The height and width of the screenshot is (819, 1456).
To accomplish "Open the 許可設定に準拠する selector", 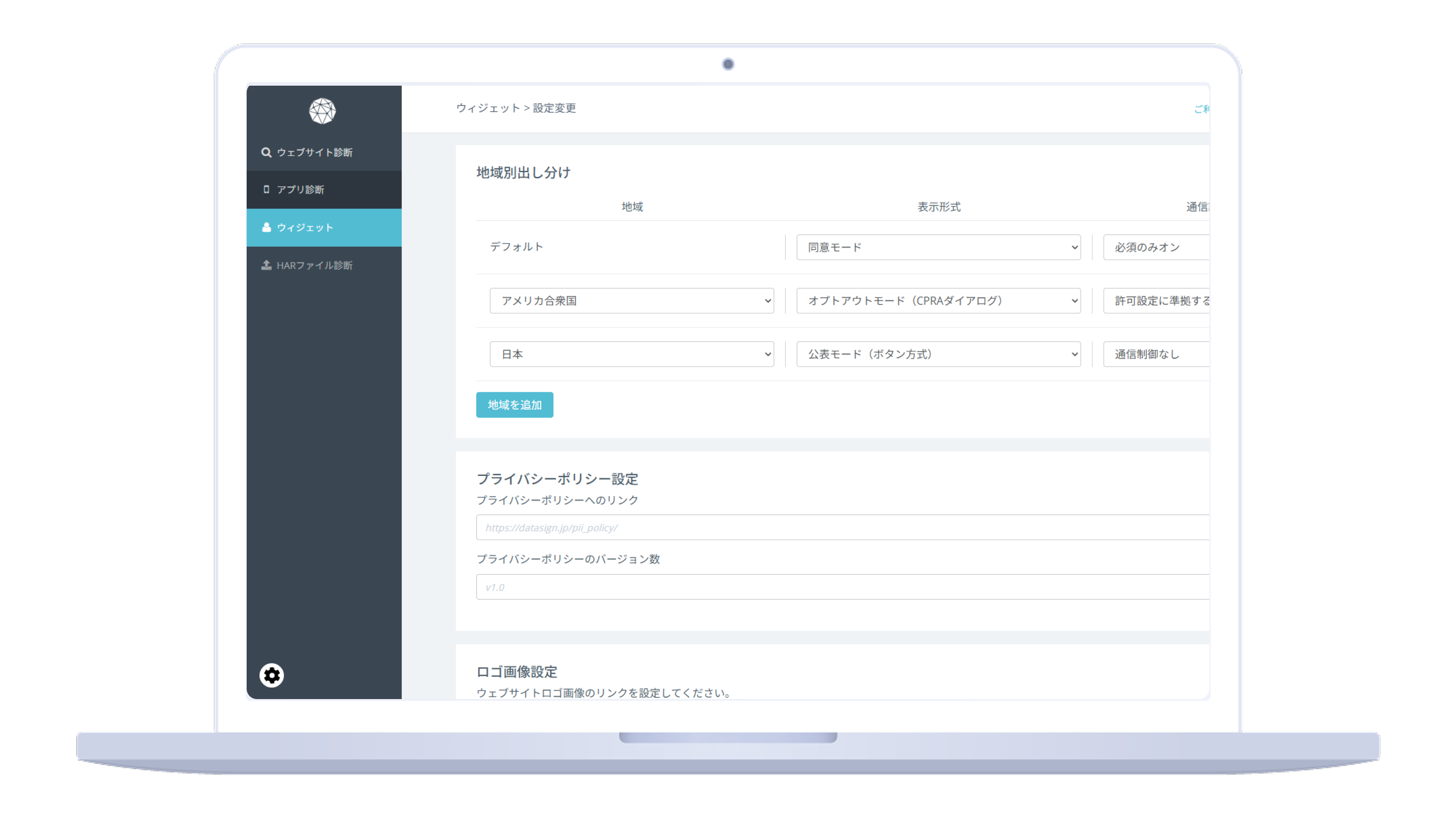I will (1156, 301).
